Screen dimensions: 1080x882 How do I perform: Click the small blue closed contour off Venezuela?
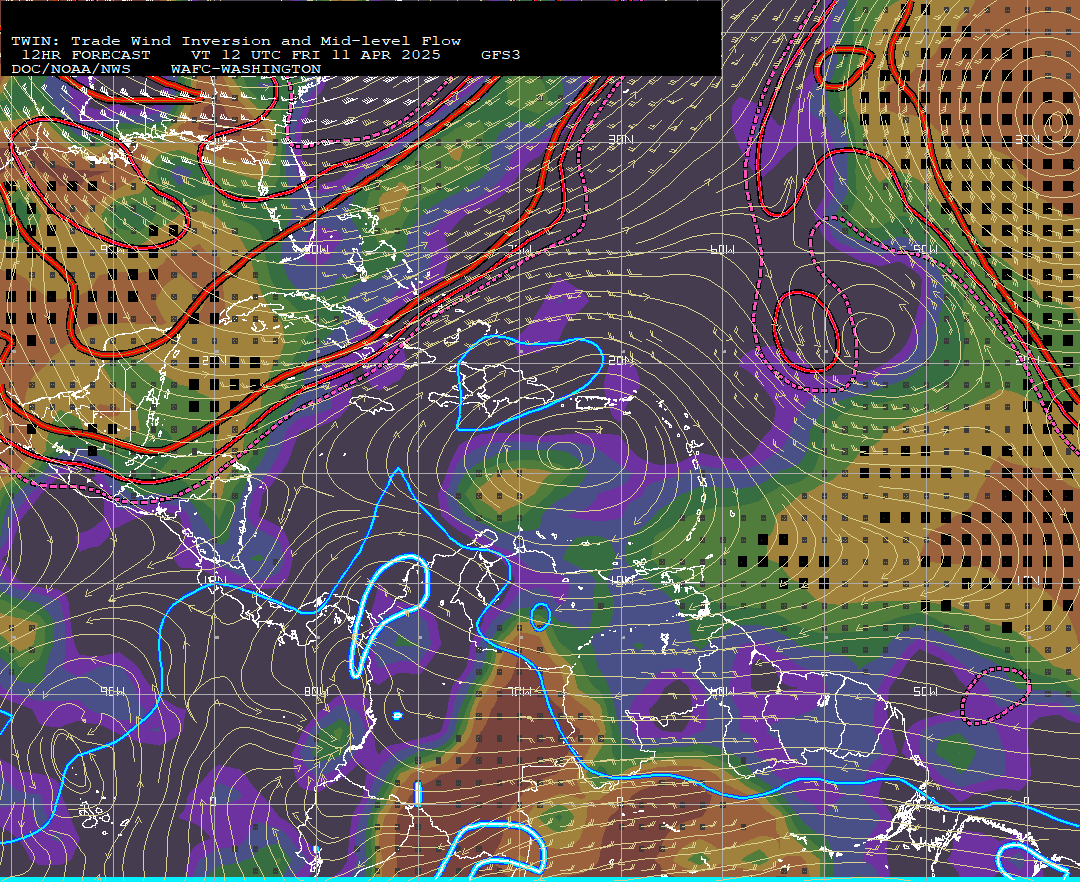click(x=541, y=617)
